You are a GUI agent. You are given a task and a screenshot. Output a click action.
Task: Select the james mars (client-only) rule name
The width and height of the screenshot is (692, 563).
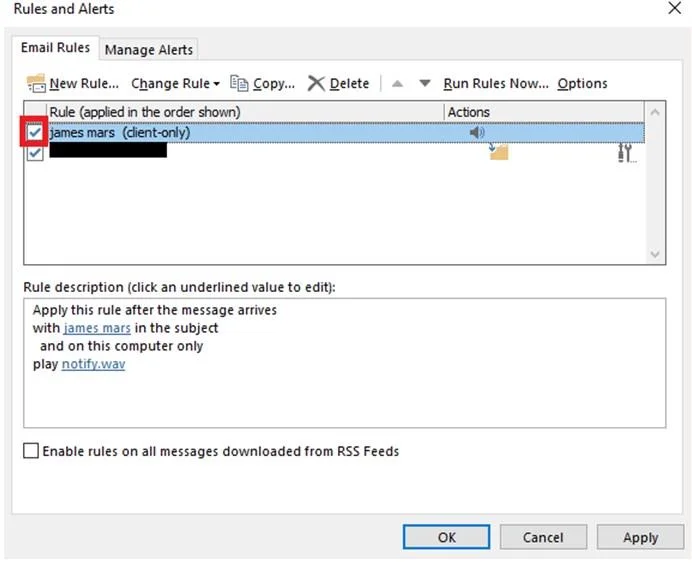tap(120, 132)
